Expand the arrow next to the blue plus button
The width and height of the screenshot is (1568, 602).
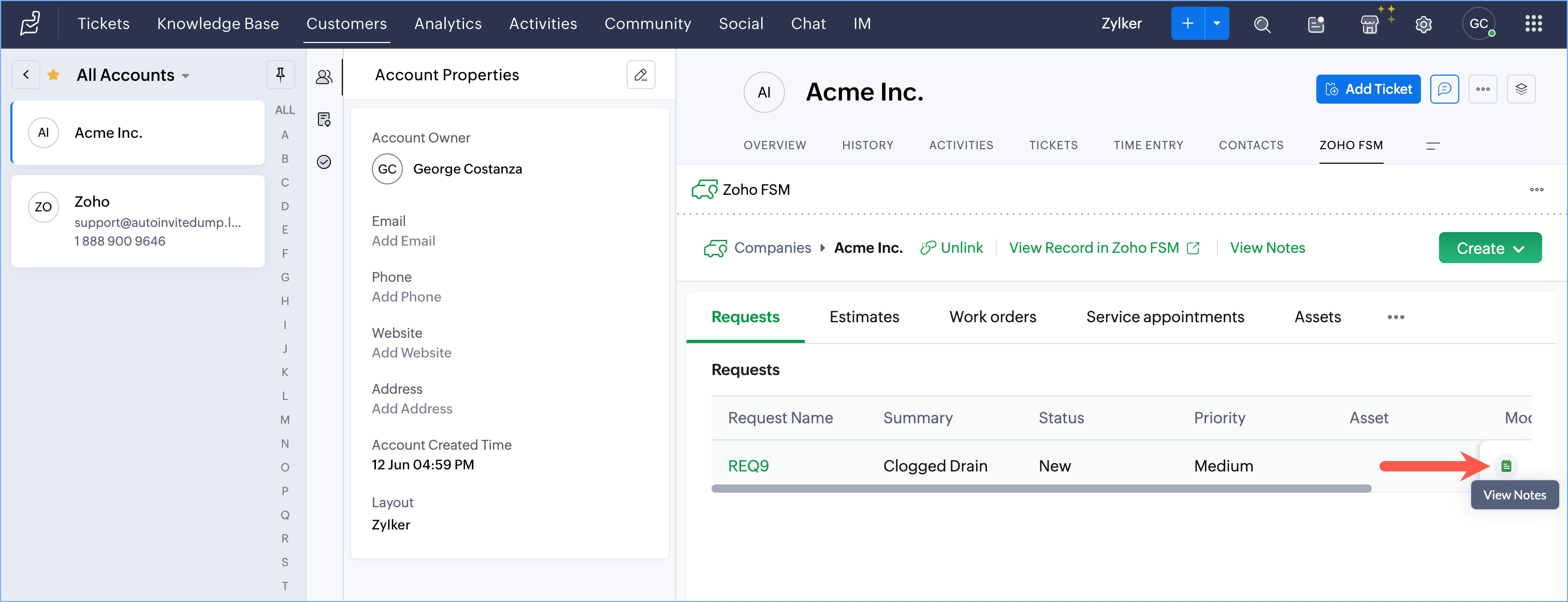[x=1216, y=24]
